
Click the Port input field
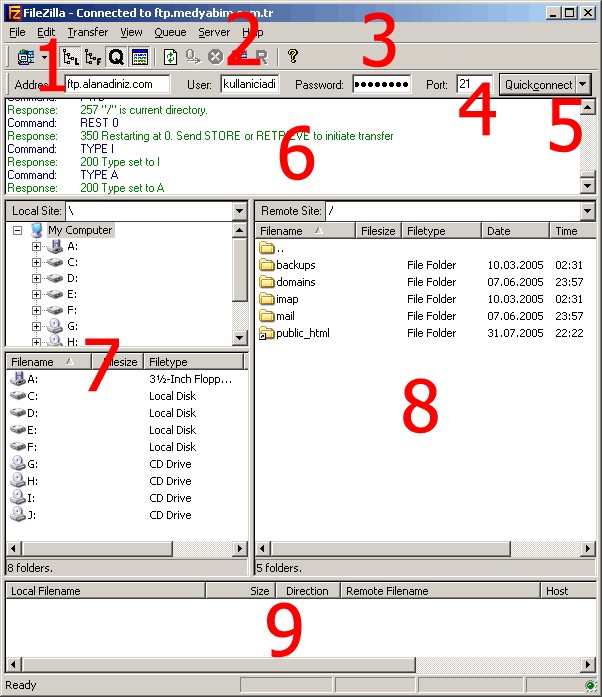click(473, 85)
